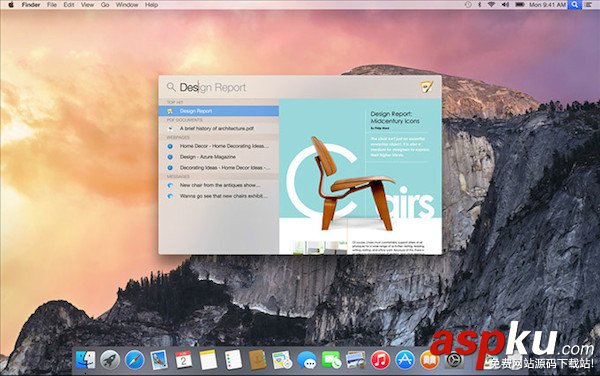Click the Bluetooth status icon
Viewport: 600px width, 376px height.
click(x=479, y=5)
